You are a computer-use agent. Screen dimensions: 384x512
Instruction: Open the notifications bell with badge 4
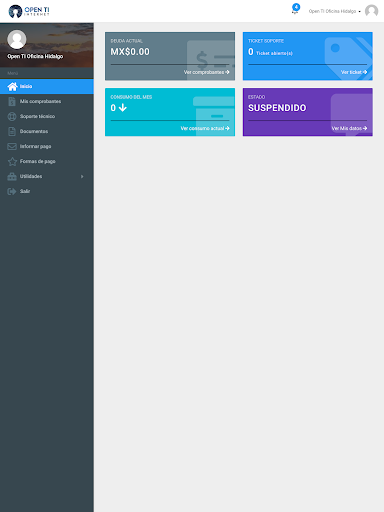295,9
